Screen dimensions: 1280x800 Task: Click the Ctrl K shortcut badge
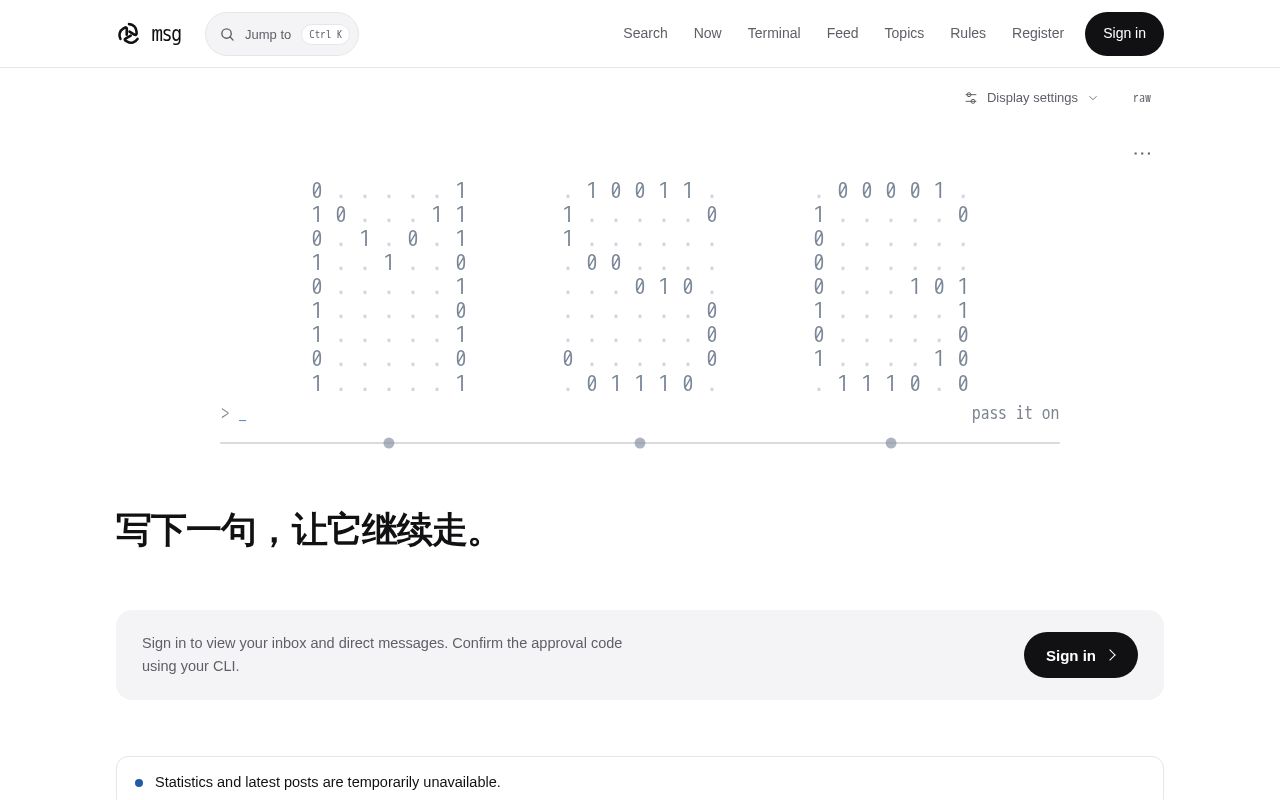(x=325, y=34)
